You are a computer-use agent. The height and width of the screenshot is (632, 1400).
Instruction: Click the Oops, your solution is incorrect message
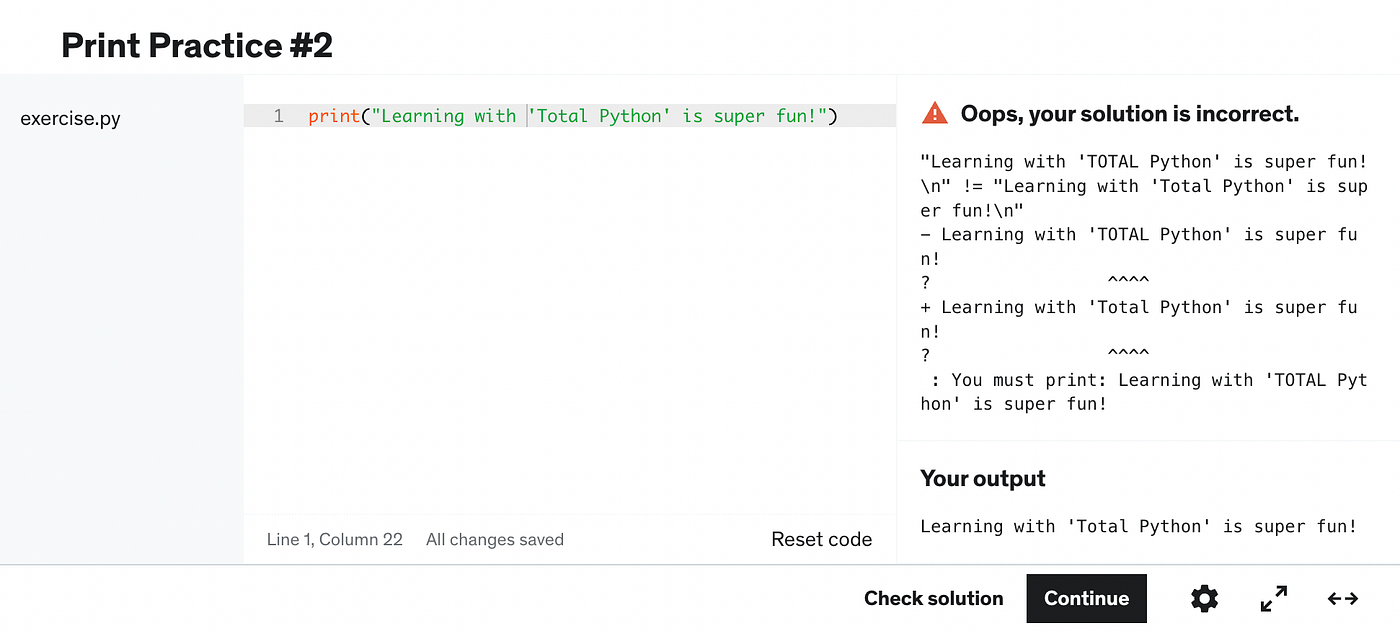click(1129, 113)
